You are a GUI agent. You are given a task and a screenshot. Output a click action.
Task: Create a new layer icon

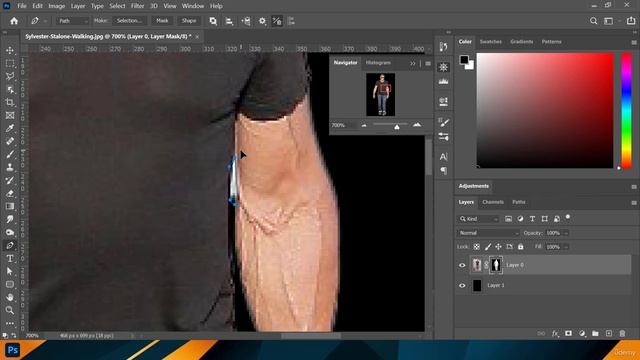pos(609,334)
